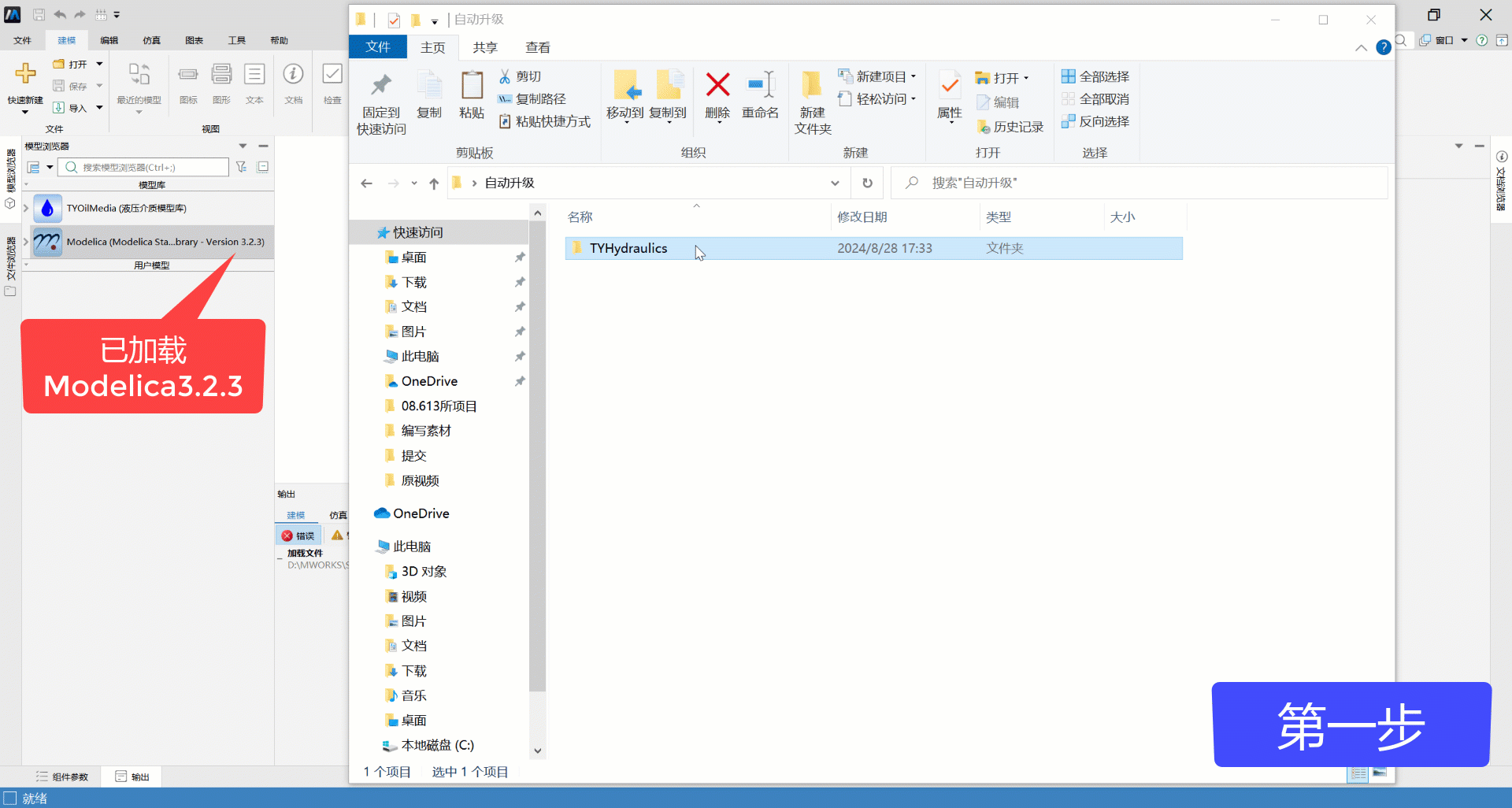Click the Properties checkmark icon

click(950, 85)
